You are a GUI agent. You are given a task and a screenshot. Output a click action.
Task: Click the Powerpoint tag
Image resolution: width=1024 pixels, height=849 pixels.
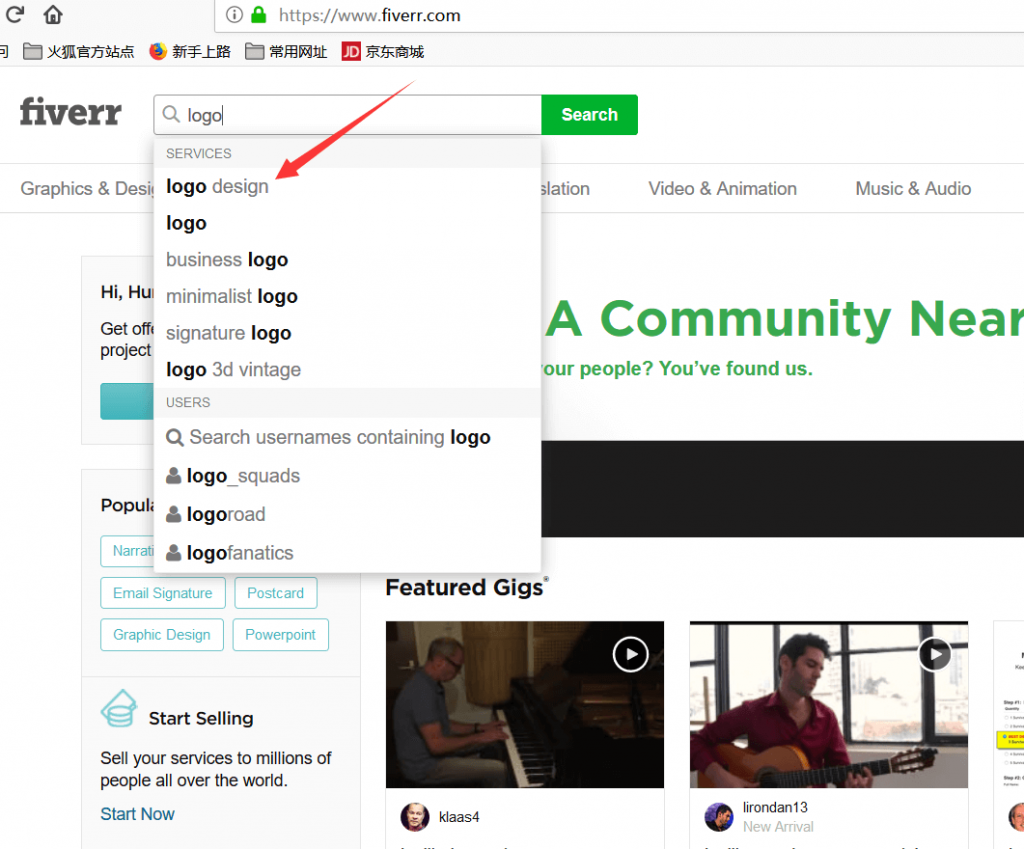[x=280, y=635]
